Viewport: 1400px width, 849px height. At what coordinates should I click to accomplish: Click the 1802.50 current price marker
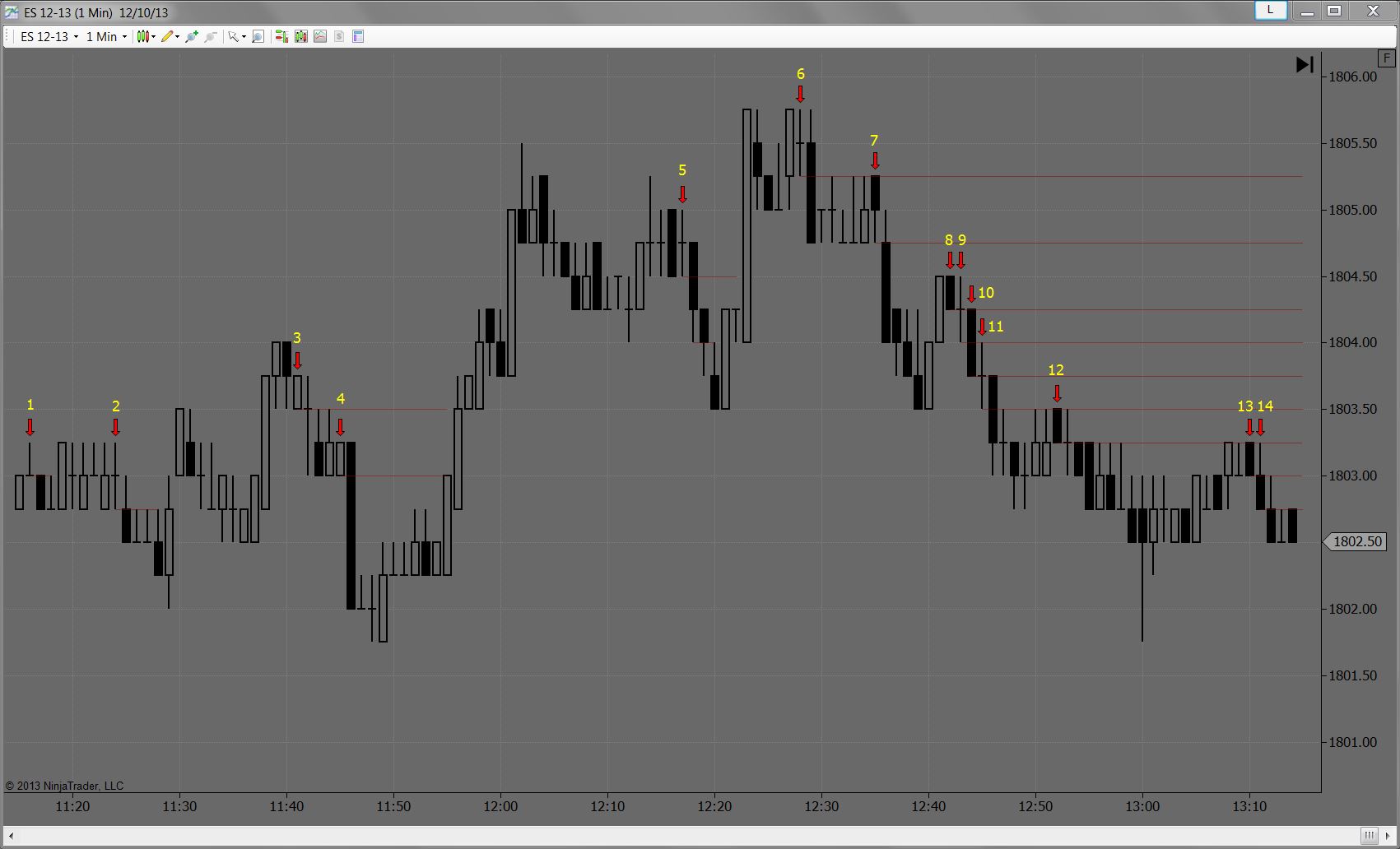(x=1355, y=542)
